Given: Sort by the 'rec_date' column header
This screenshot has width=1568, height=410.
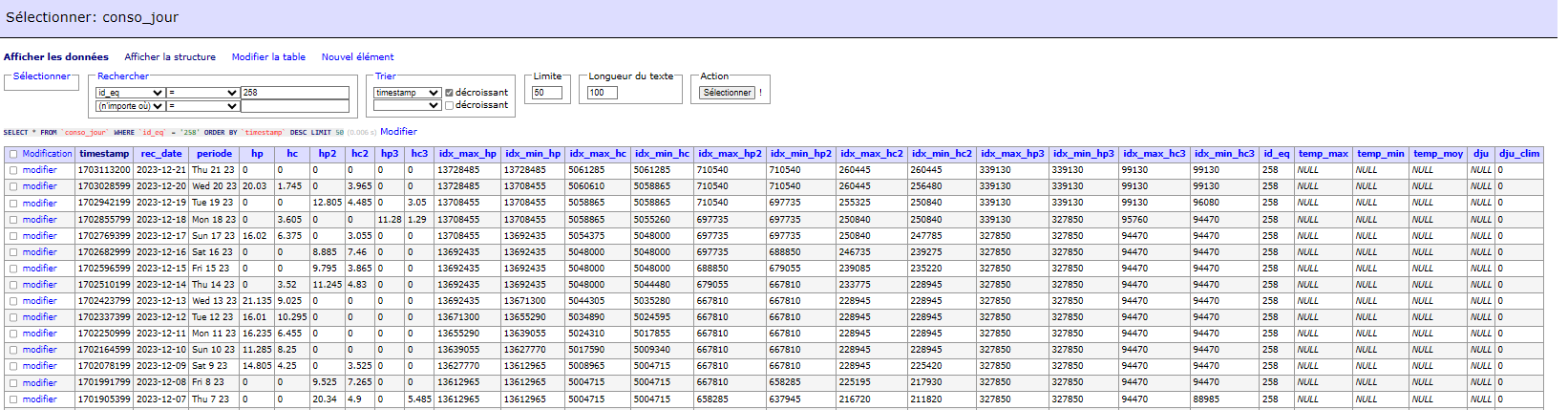Looking at the screenshot, I should pyautogui.click(x=161, y=154).
